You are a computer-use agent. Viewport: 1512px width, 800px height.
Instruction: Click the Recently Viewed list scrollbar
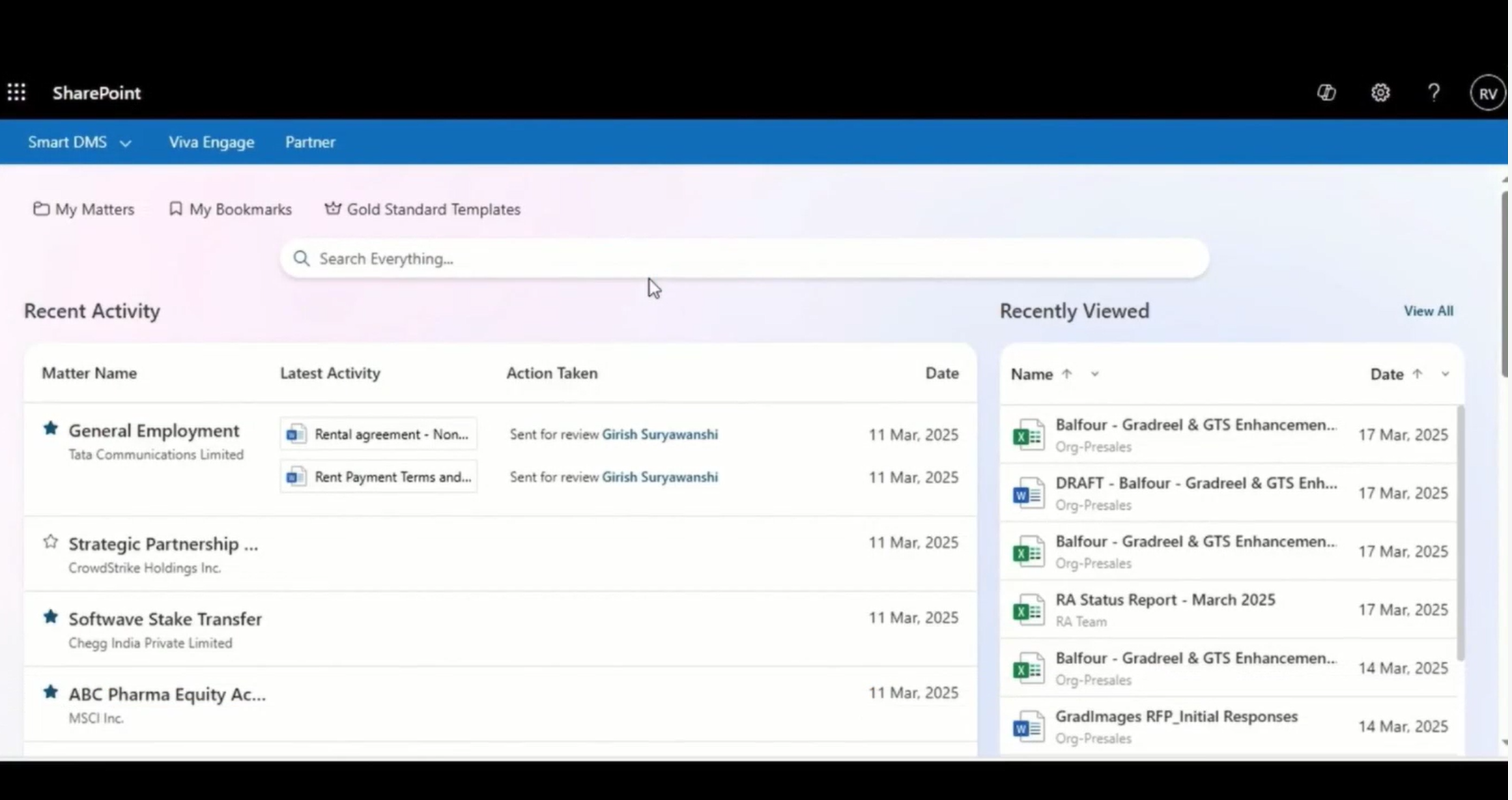(1460, 532)
